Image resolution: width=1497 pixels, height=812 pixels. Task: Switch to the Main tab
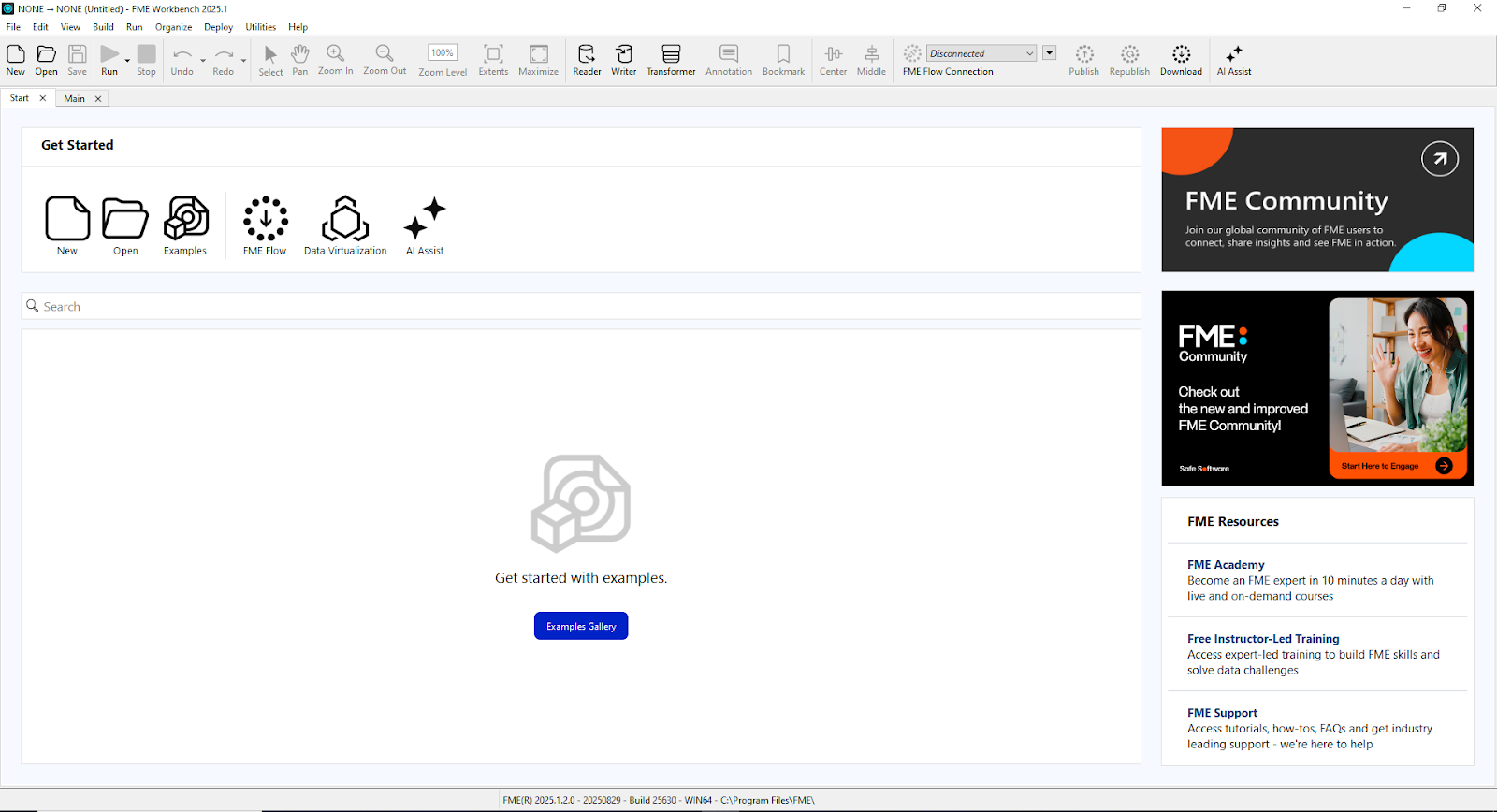click(74, 98)
